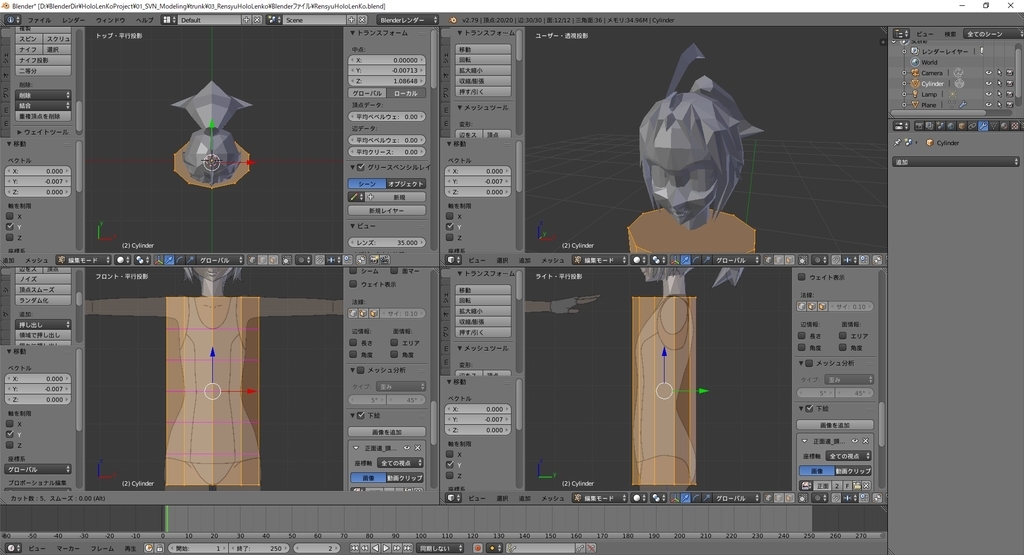Viewport: 1024px width, 555px height.
Task: Adjust the 平均クリース value slider
Action: 387,152
